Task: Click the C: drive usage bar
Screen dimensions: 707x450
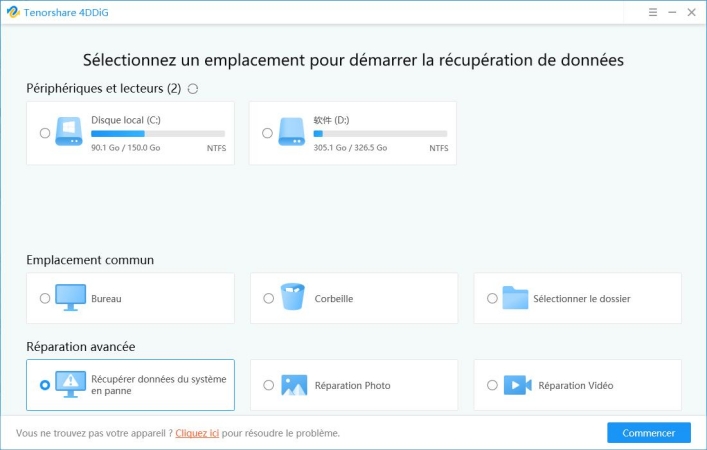Action: 158,133
